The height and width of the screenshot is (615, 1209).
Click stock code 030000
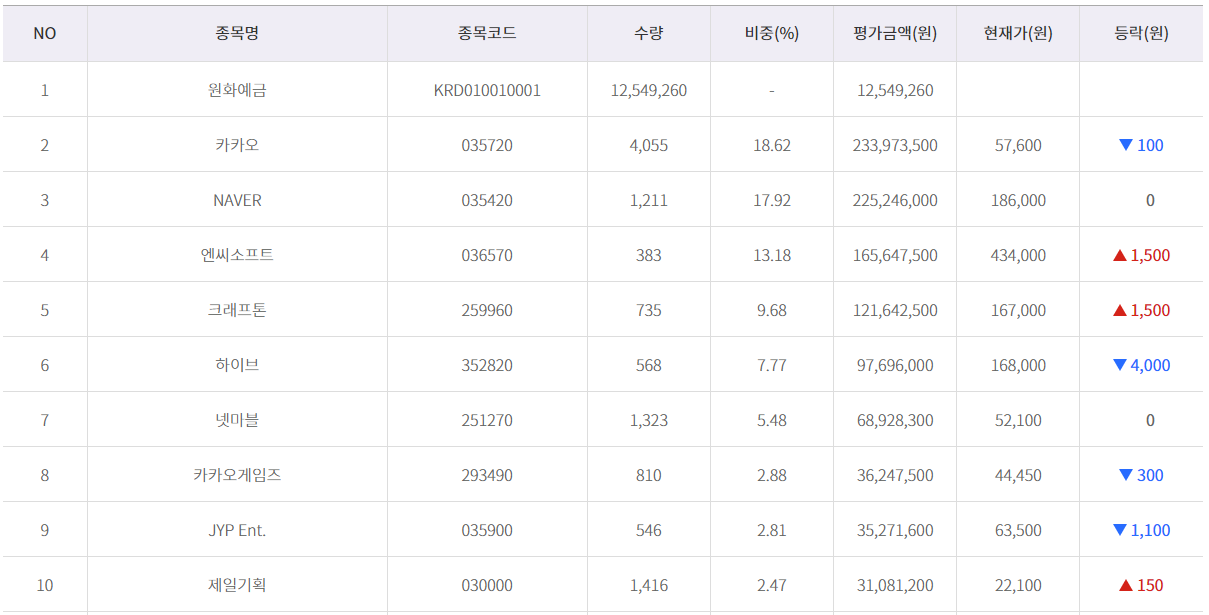coord(487,585)
